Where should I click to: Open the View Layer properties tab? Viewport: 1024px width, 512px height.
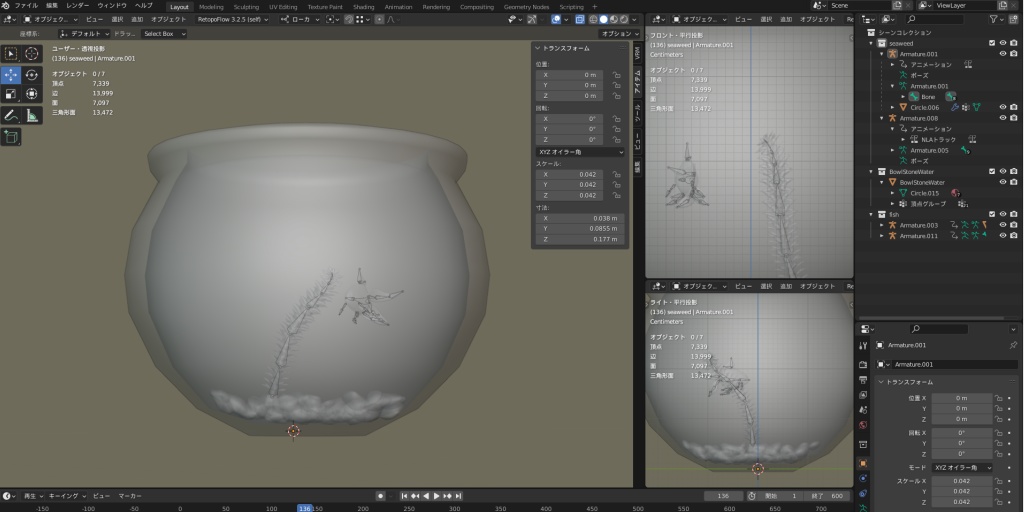863,394
